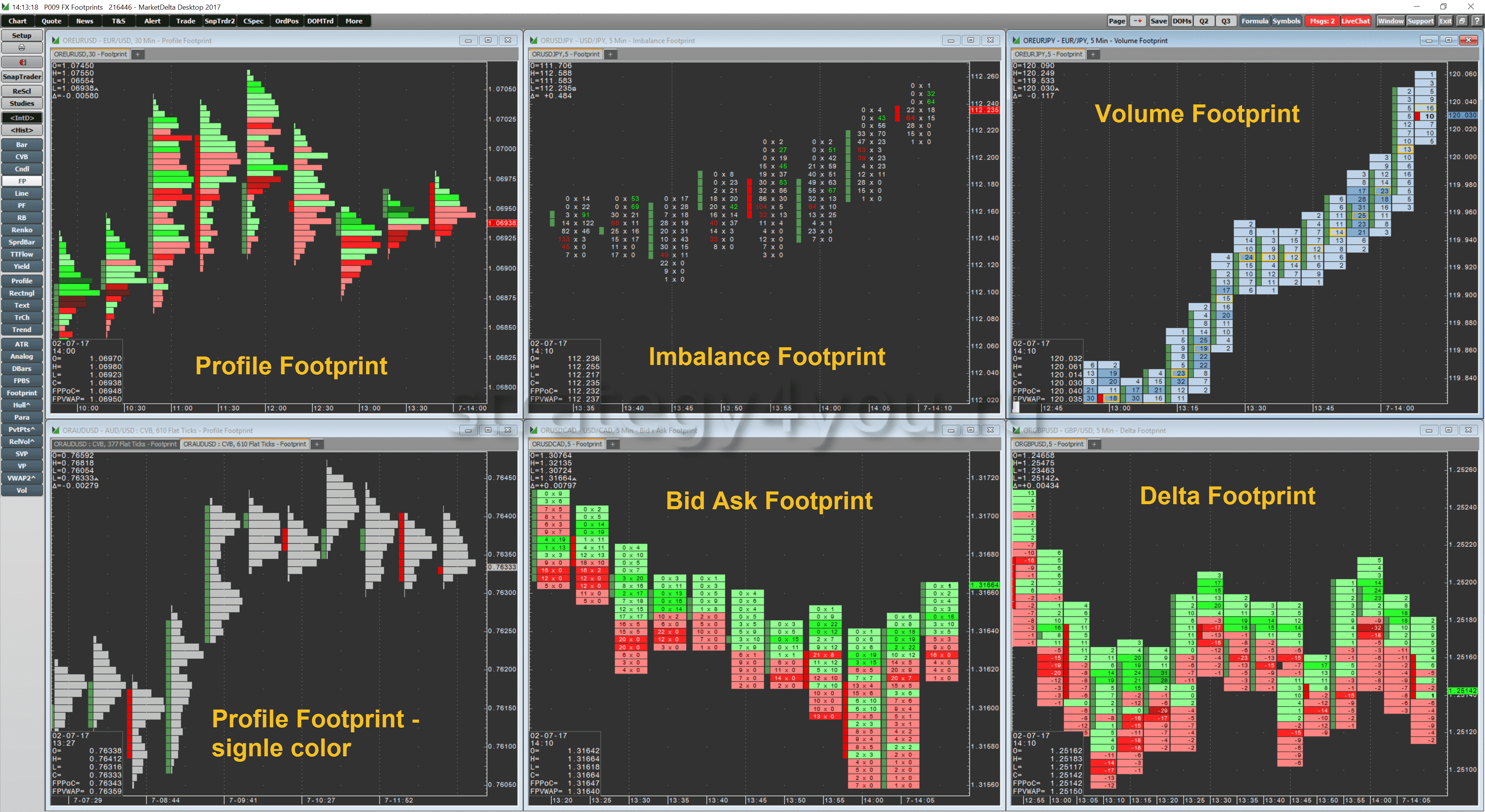Click price label 1.06938 on EURUSD axis
This screenshot has height=812, width=1485.
pyautogui.click(x=502, y=223)
